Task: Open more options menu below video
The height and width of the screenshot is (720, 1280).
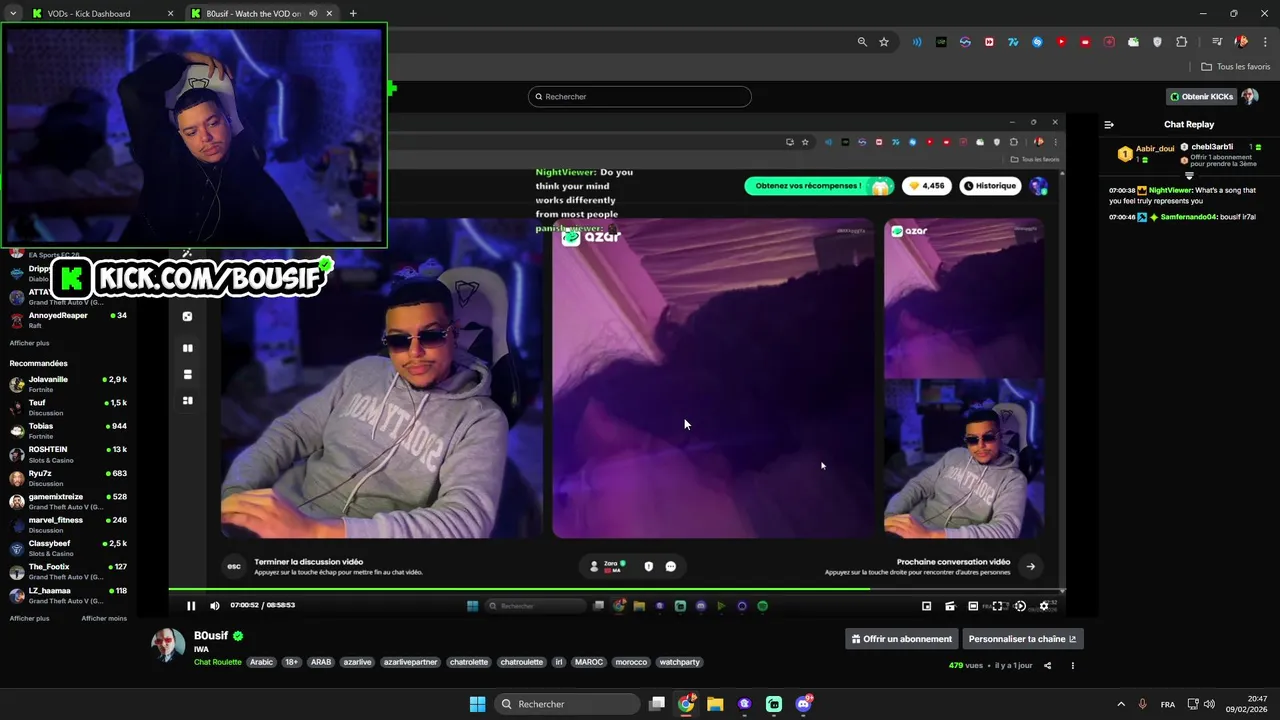Action: (x=1073, y=666)
